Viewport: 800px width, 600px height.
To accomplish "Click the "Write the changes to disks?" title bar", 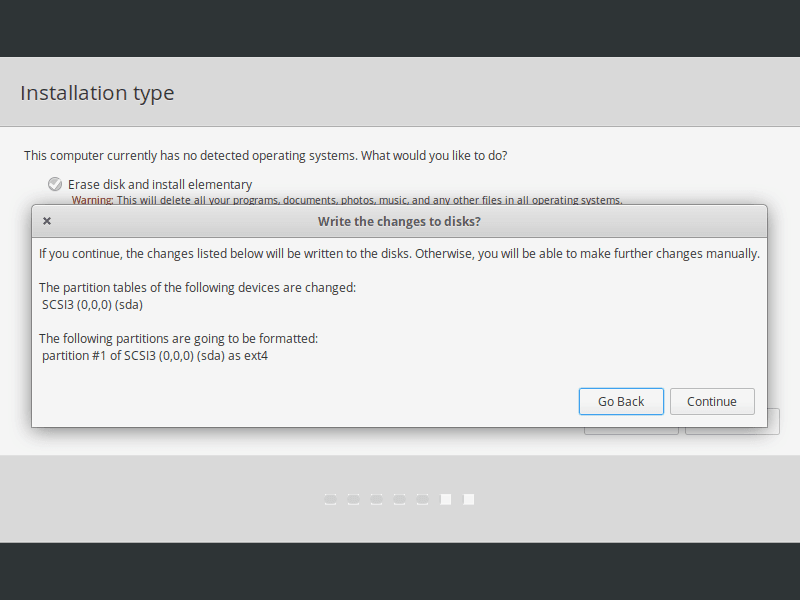I will (x=400, y=221).
